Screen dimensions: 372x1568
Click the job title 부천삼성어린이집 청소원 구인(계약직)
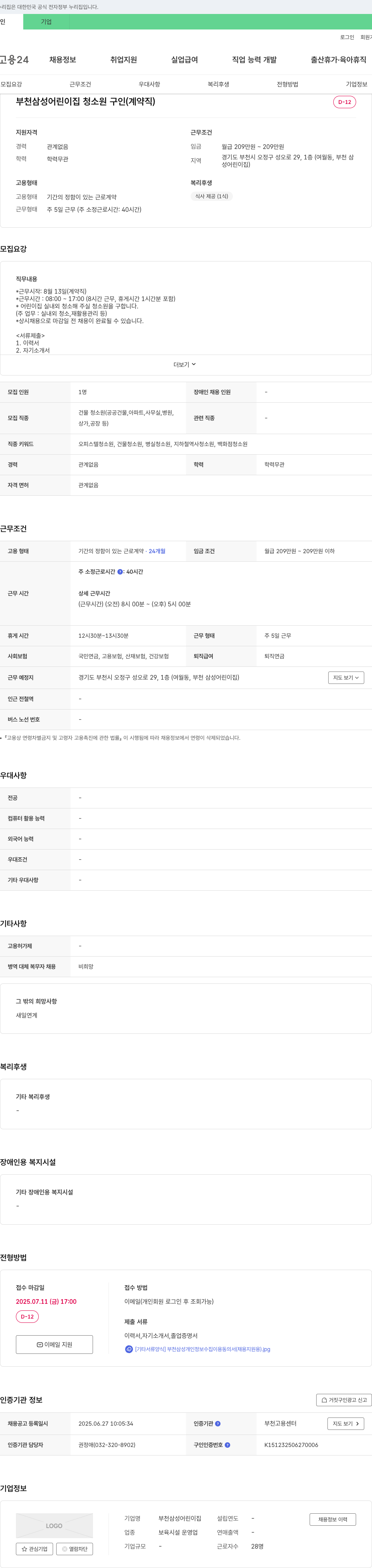click(x=86, y=102)
